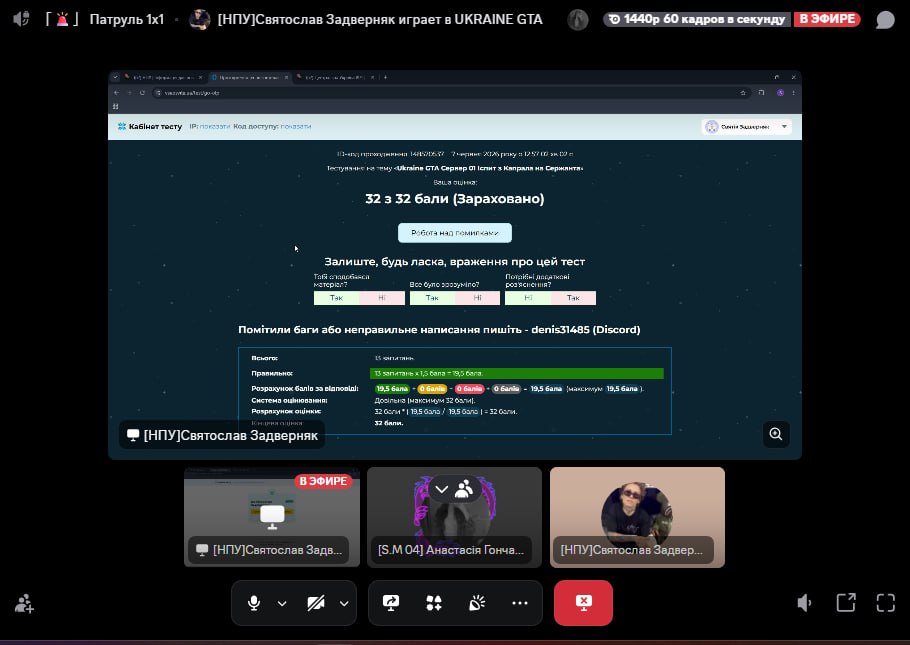The image size is (910, 645).
Task: Open the apps grid in bookmarks bar
Action: (115, 107)
